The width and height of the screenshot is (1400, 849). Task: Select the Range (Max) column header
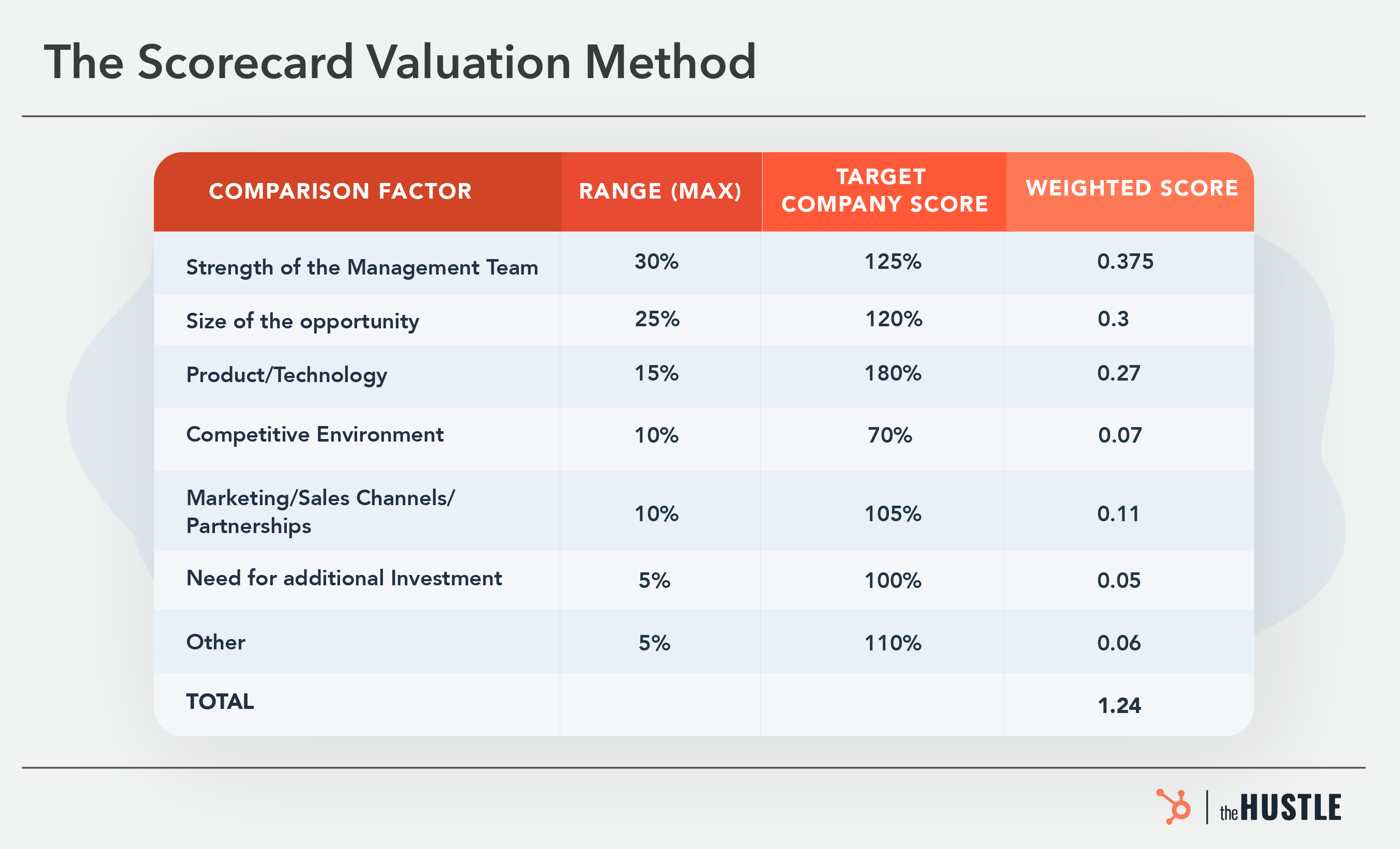[x=660, y=191]
